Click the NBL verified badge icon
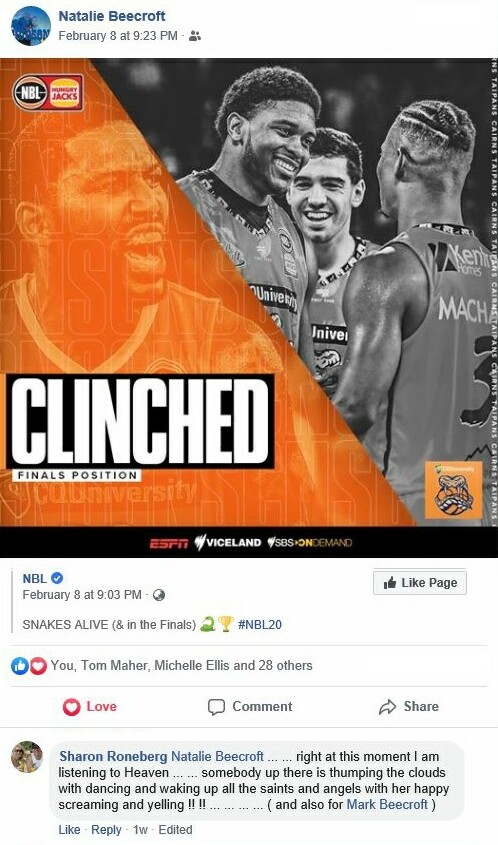Viewport: 498px width, 845px height. (x=57, y=578)
